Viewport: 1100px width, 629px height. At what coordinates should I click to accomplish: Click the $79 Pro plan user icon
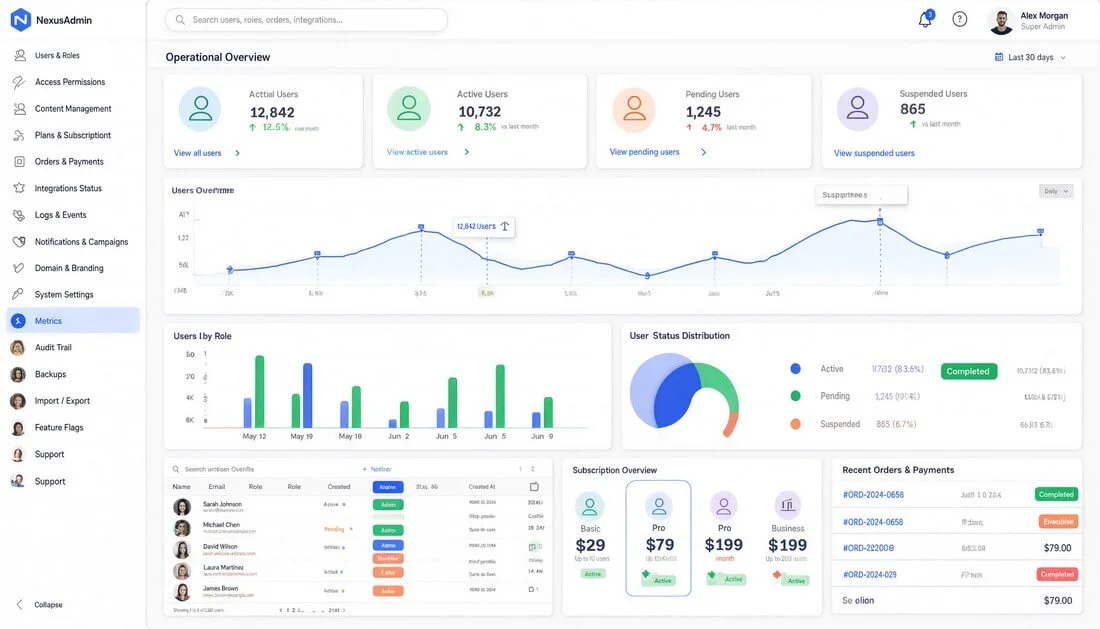659,505
